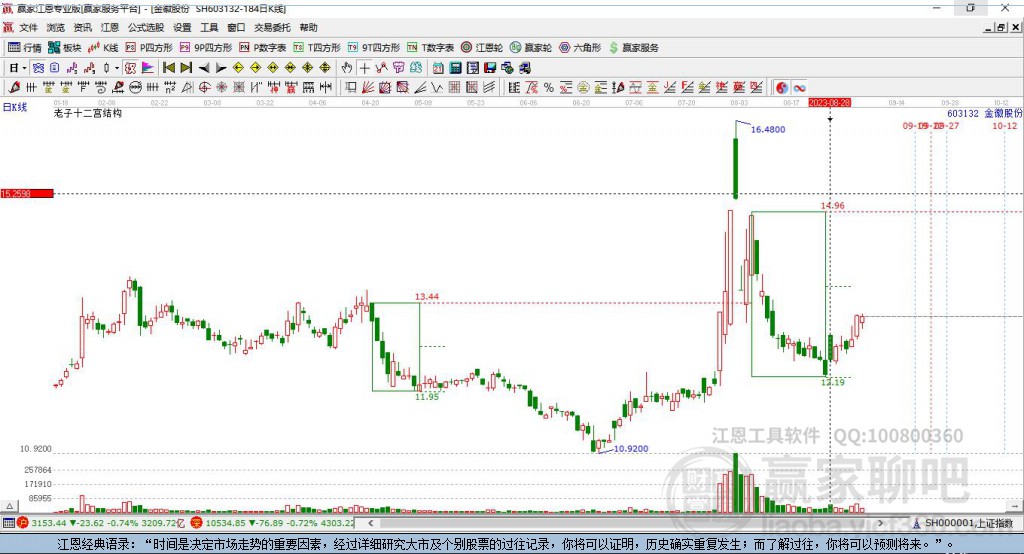Click the up triangle at volume panel
The image size is (1024, 554).
pyautogui.click(x=9, y=506)
